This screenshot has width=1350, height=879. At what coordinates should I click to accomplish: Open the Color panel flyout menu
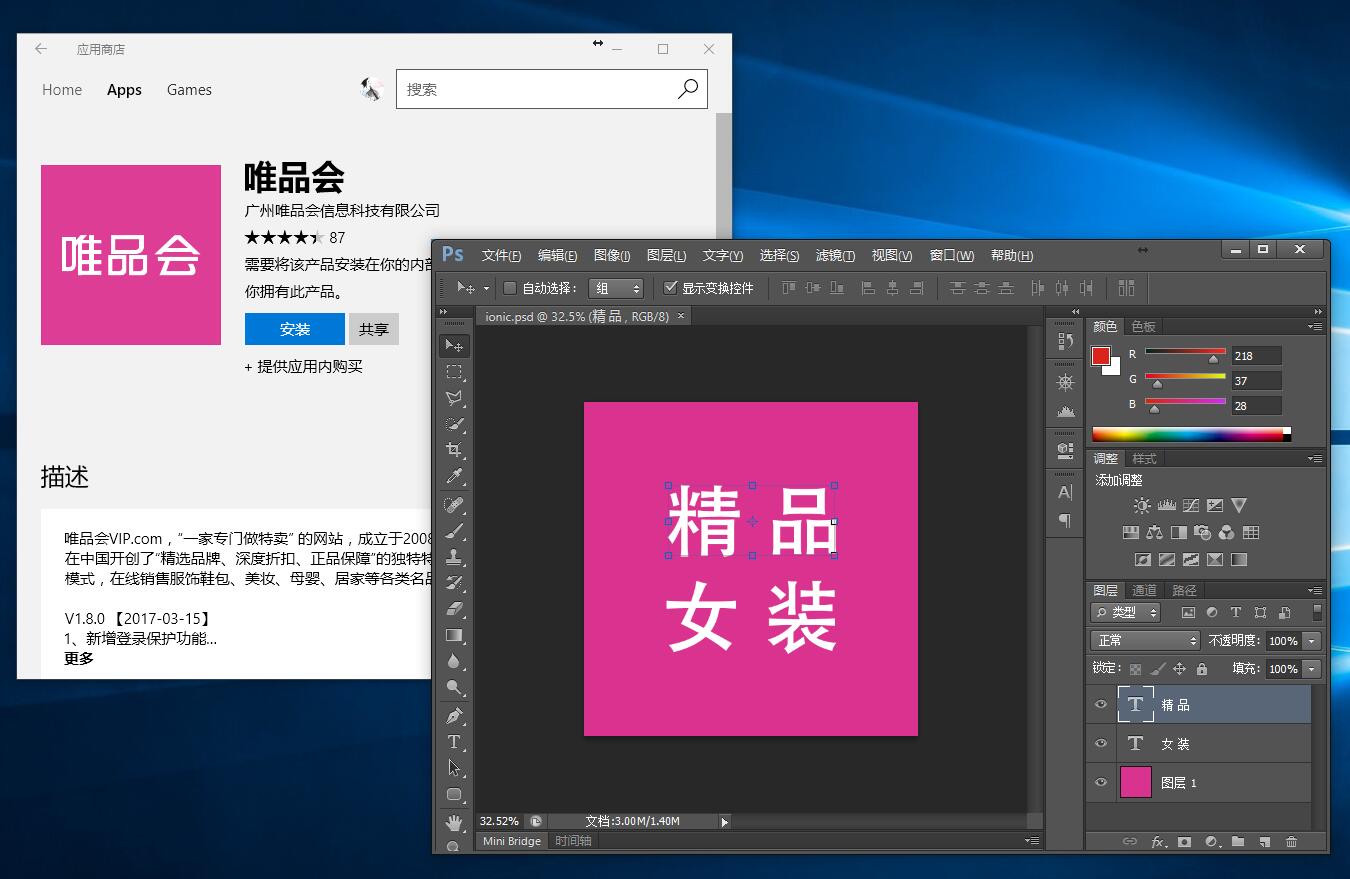[1314, 327]
